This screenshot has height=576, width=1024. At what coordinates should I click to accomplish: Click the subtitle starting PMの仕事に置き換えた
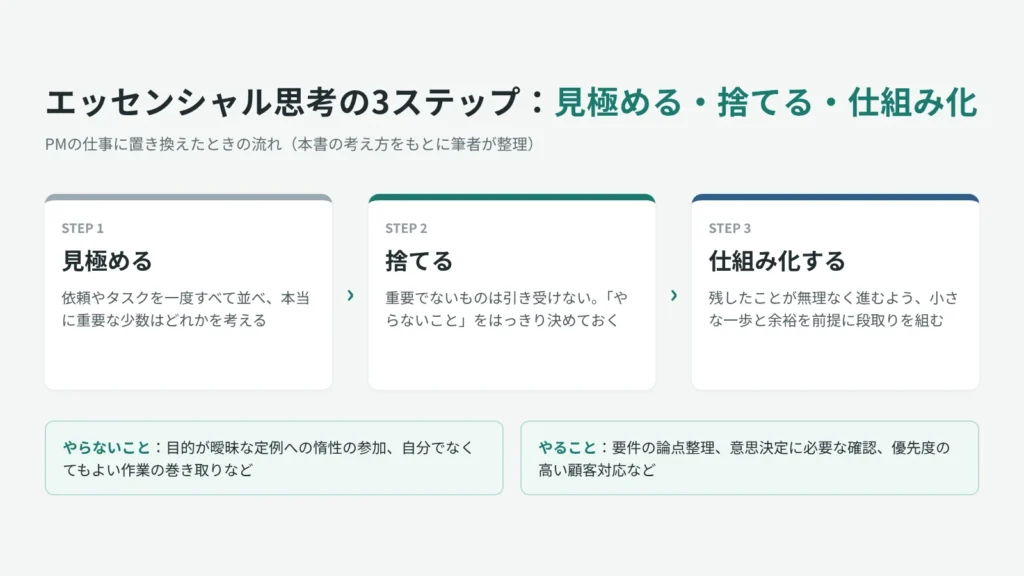(x=290, y=144)
